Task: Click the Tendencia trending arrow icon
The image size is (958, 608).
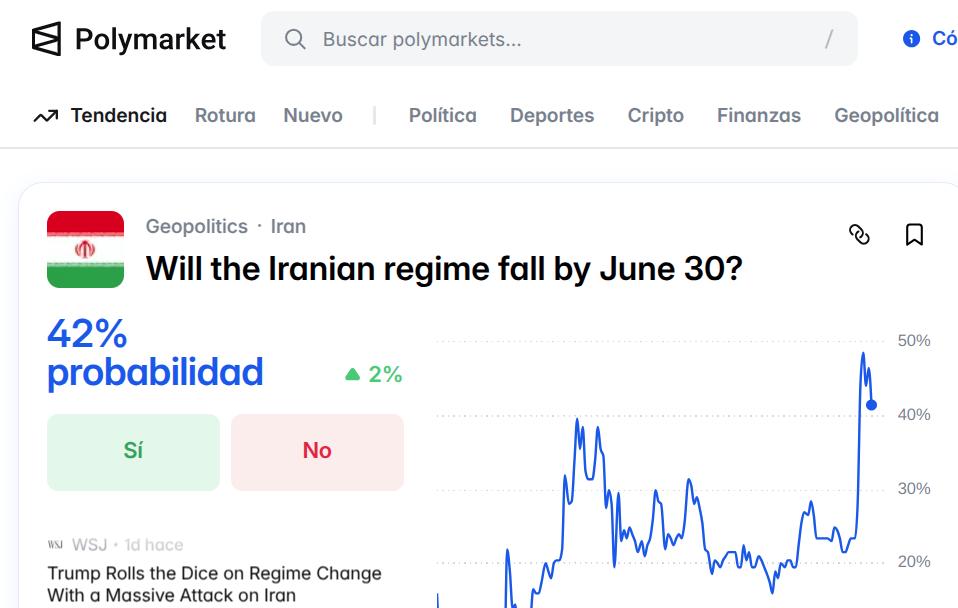Action: [x=45, y=116]
